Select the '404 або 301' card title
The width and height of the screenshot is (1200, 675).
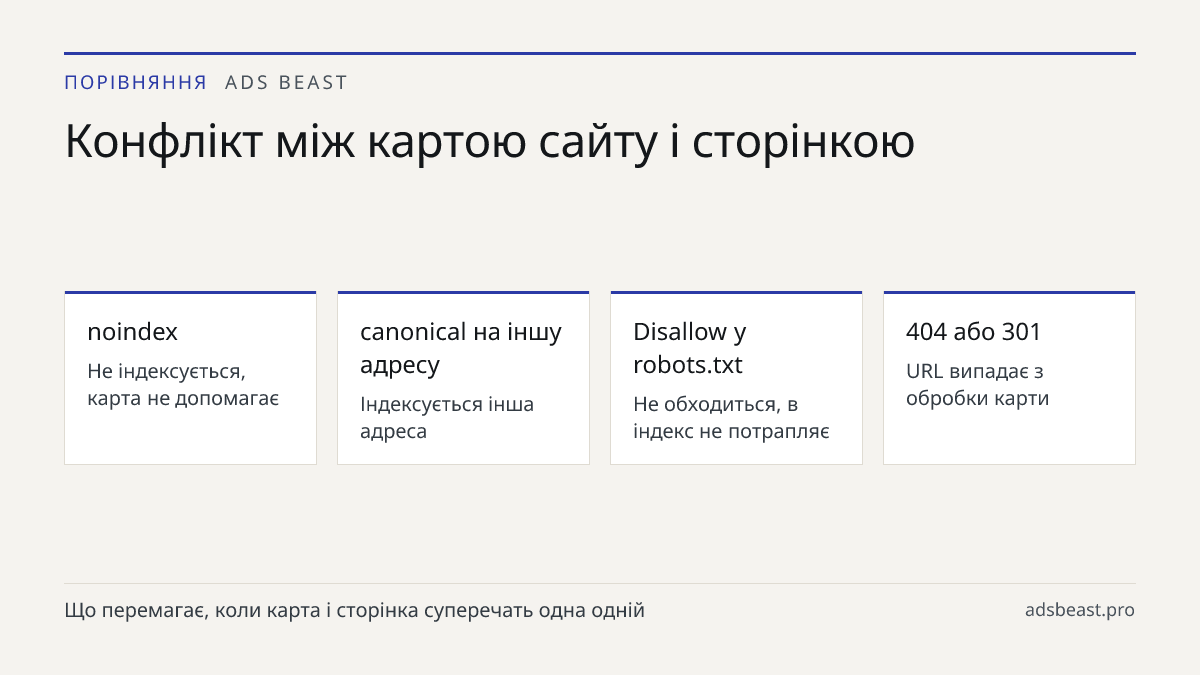coord(974,332)
